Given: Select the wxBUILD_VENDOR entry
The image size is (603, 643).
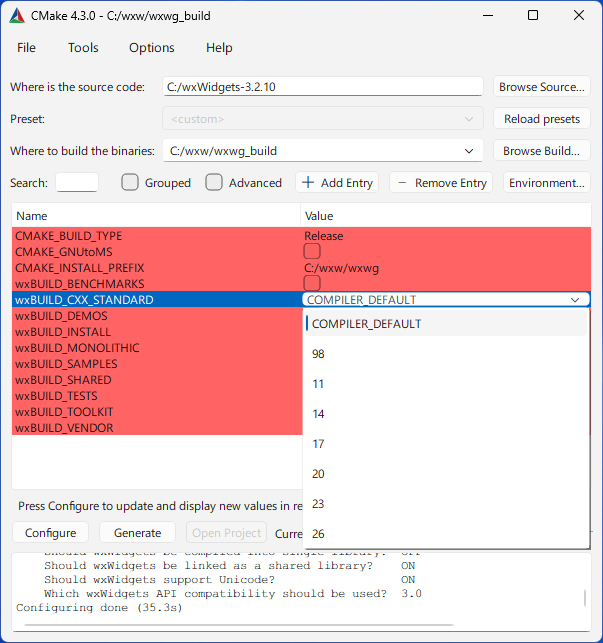Looking at the screenshot, I should click(x=64, y=428).
